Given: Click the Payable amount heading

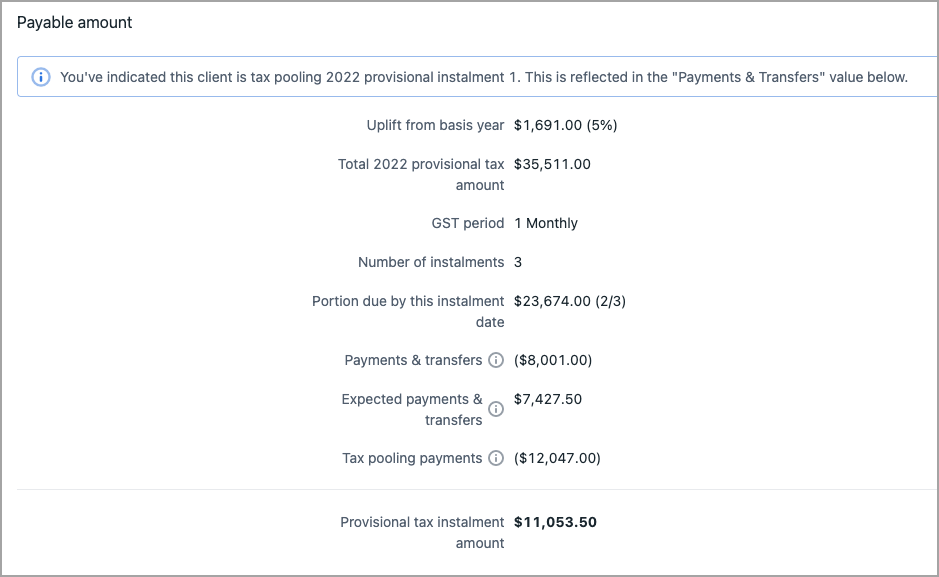Looking at the screenshot, I should click(x=75, y=22).
